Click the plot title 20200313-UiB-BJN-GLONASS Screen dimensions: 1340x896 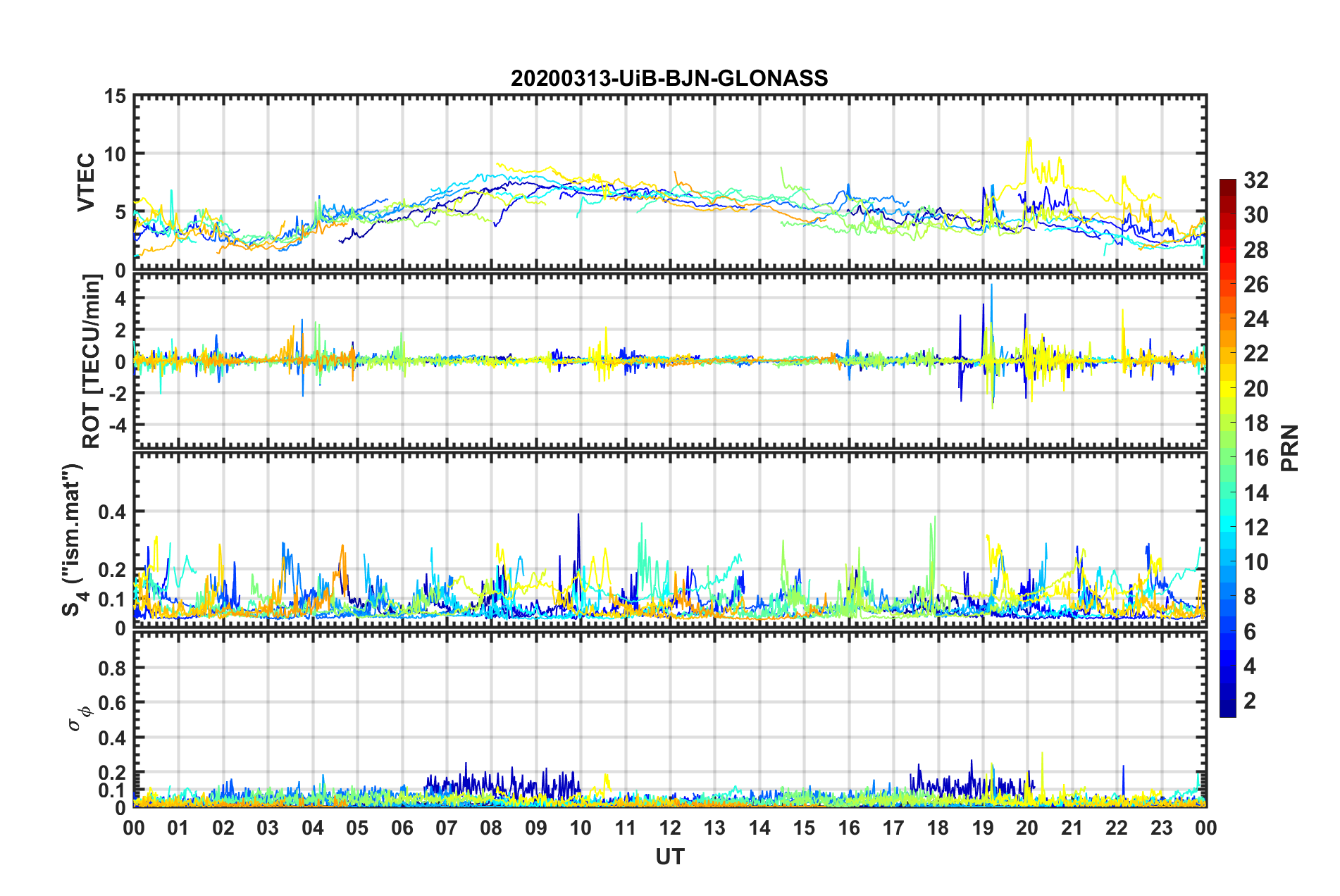pos(669,78)
